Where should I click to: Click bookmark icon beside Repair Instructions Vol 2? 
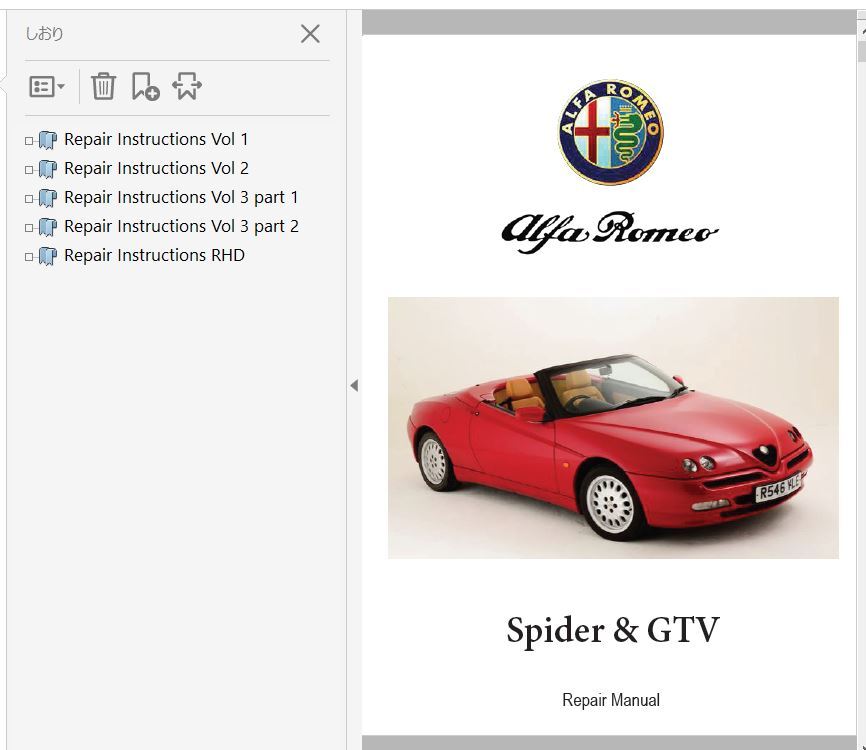(48, 170)
